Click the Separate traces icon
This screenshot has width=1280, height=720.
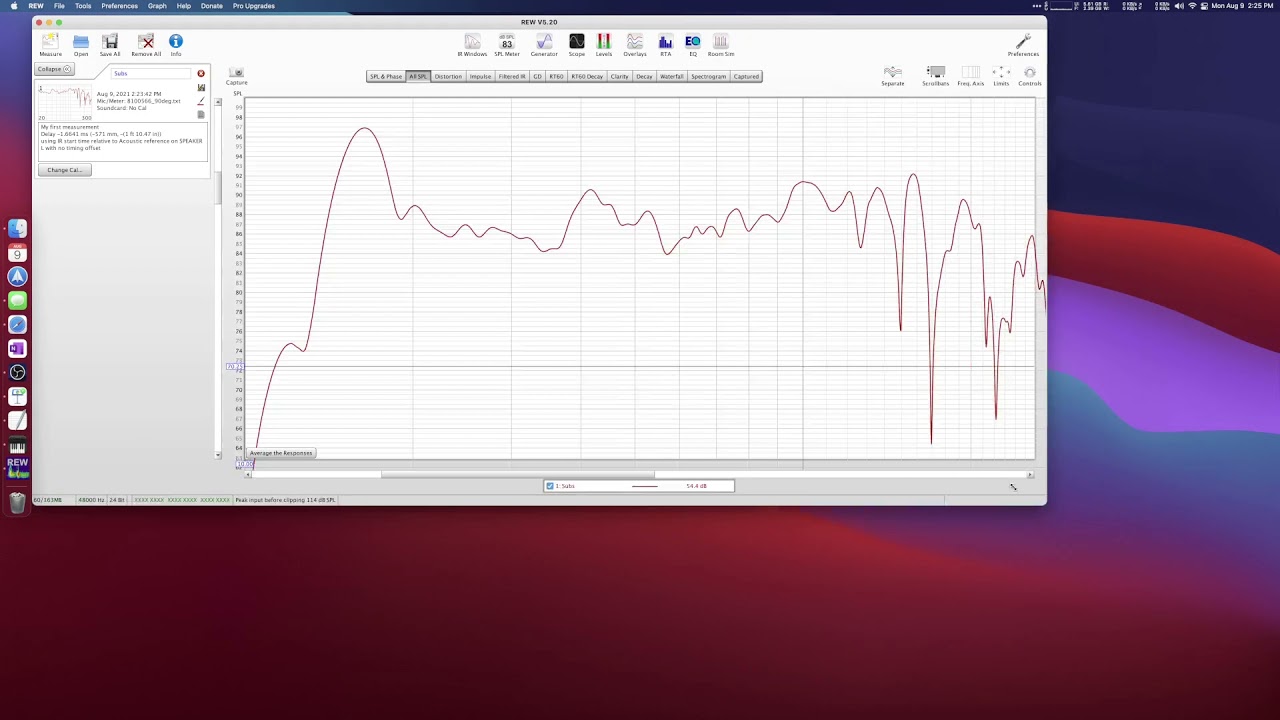pos(893,73)
